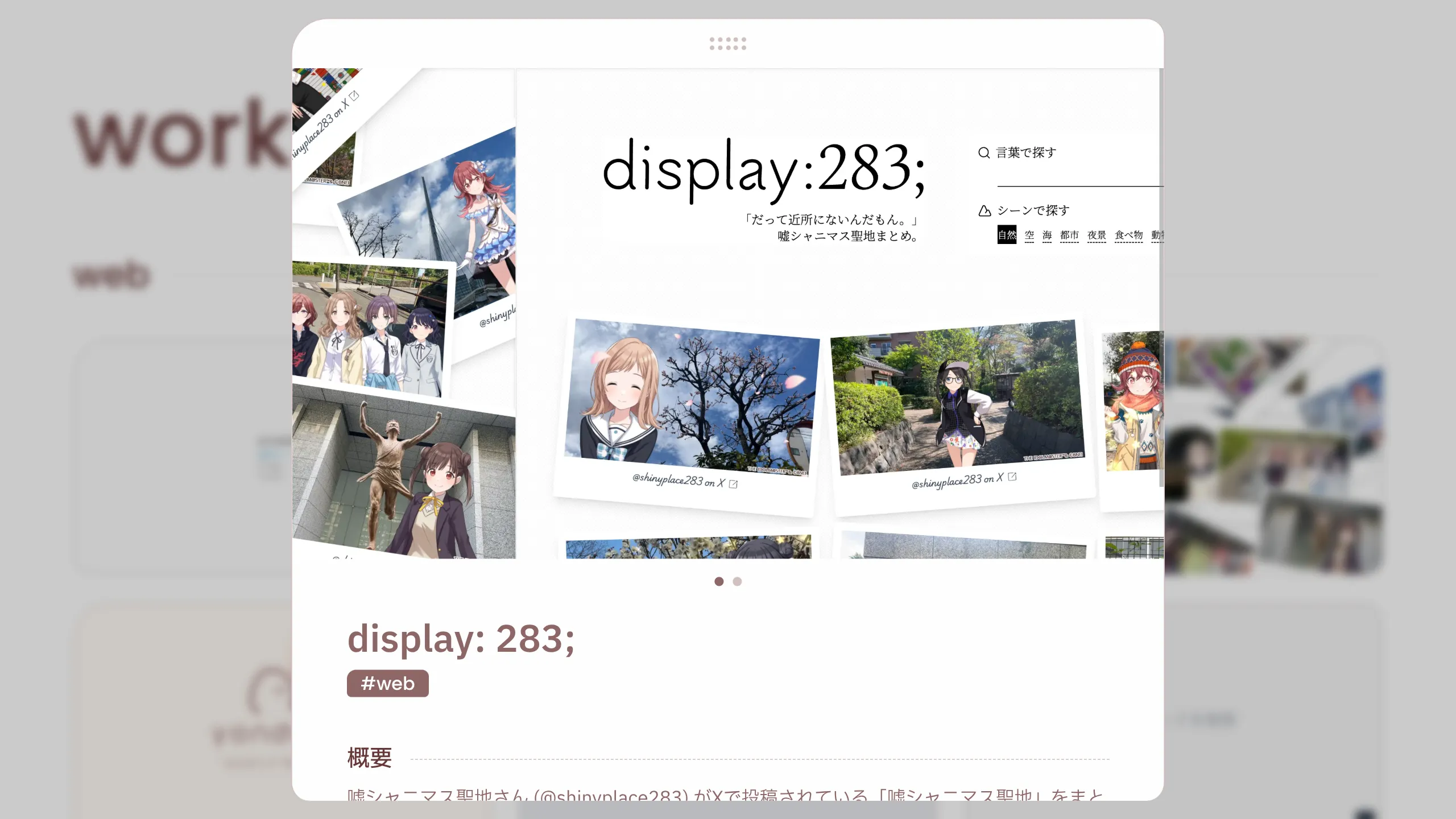The image size is (1456, 819).
Task: Select the first carousel pagination dot
Action: 719,581
